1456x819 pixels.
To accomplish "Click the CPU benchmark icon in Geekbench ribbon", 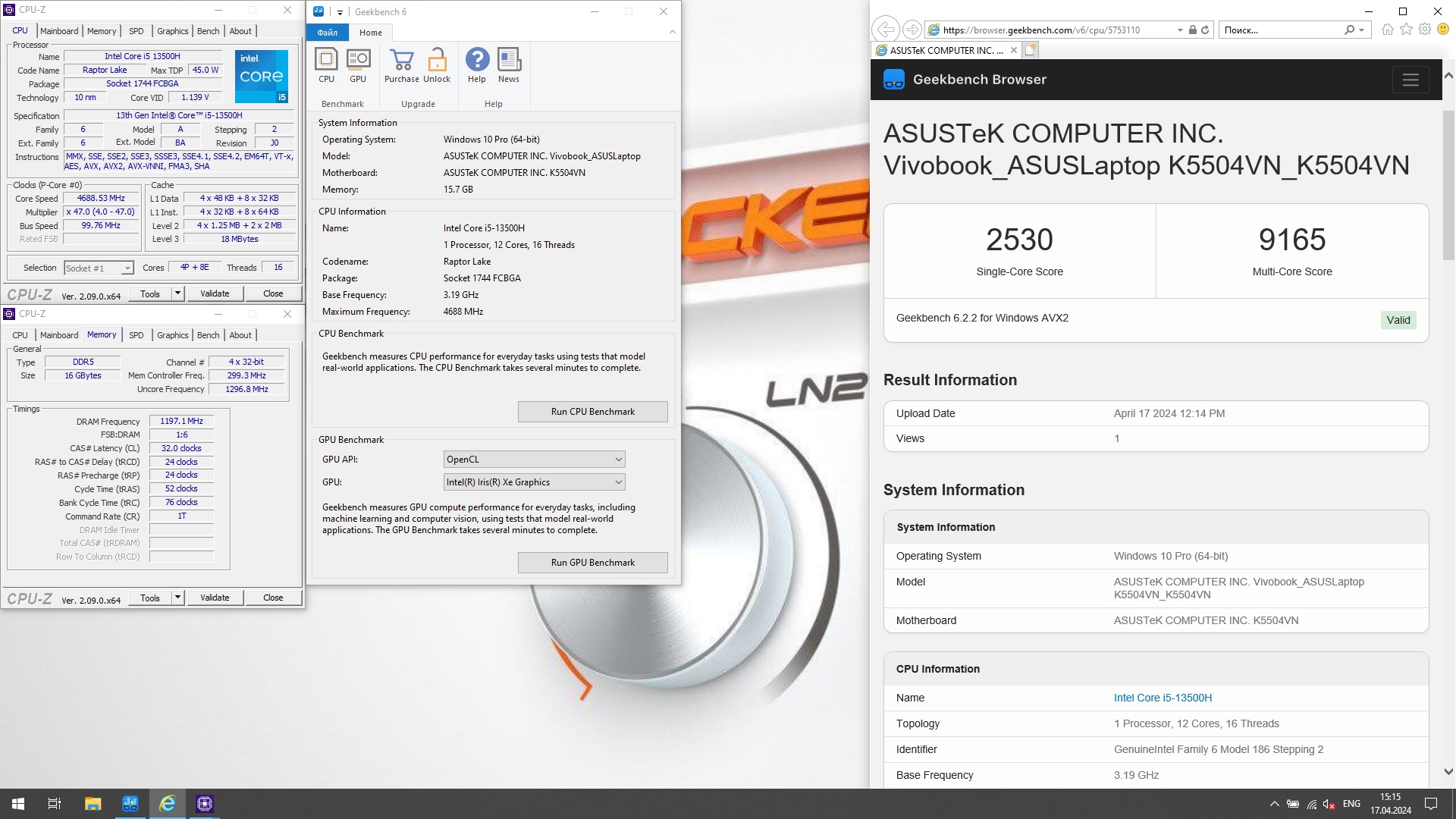I will (x=326, y=65).
